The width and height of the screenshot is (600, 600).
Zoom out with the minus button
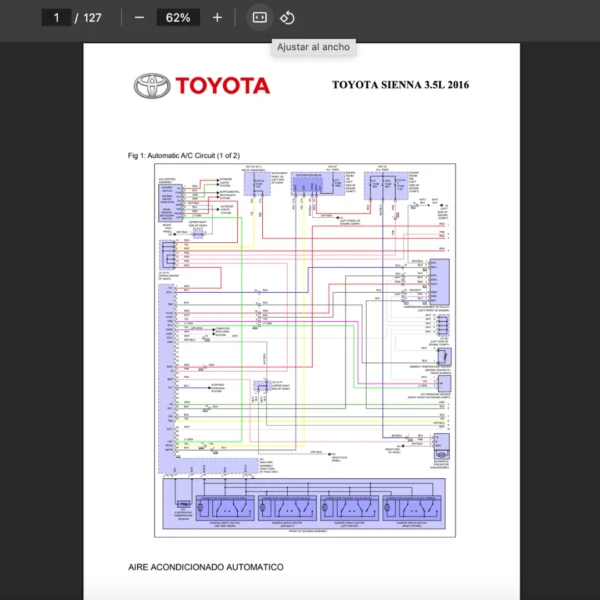139,18
